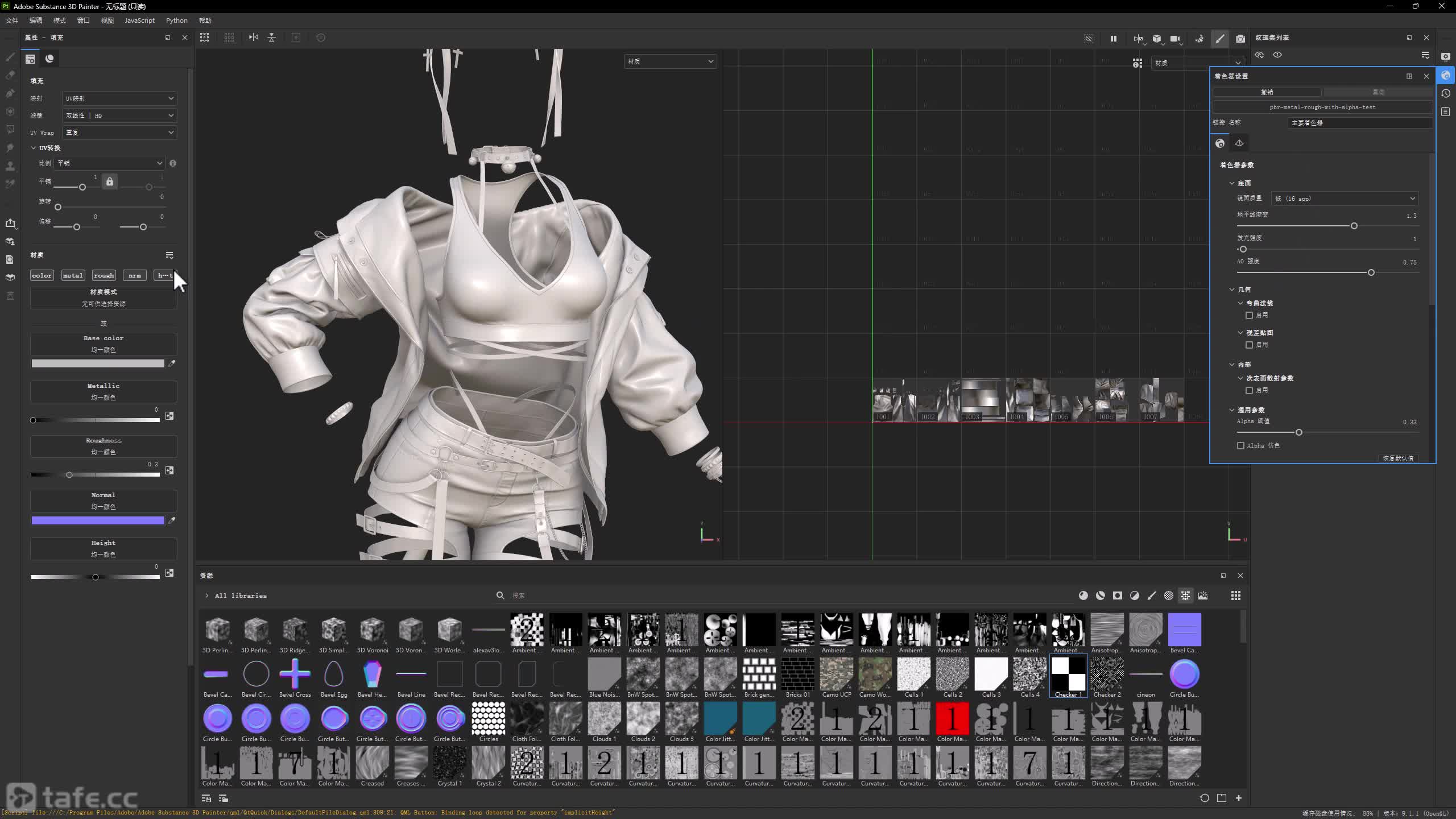1456x819 pixels.
Task: Open the 3D/2D view mode cube icon
Action: (1157, 39)
